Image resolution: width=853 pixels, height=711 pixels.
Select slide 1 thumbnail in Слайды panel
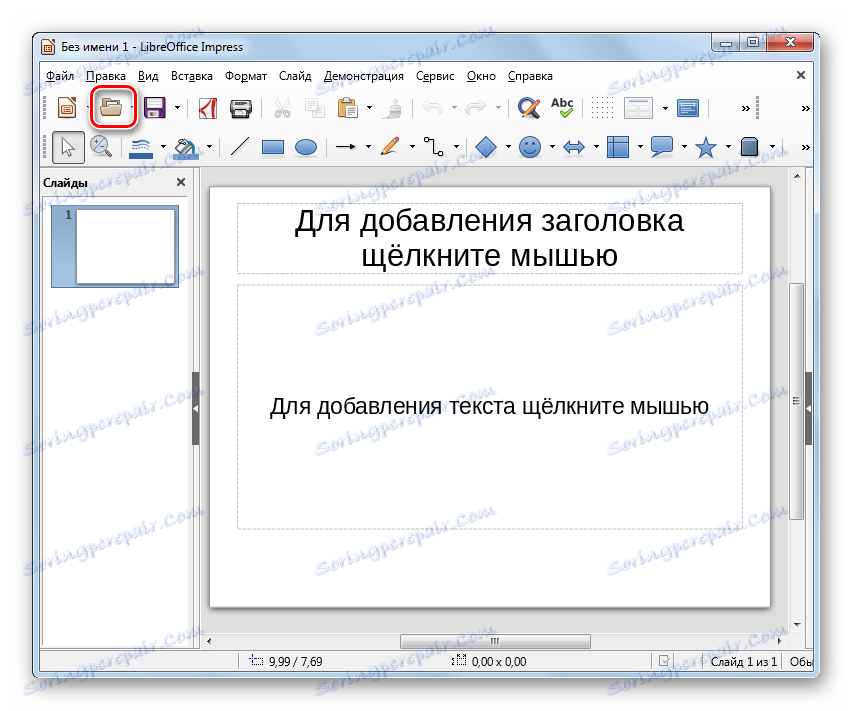[x=124, y=246]
